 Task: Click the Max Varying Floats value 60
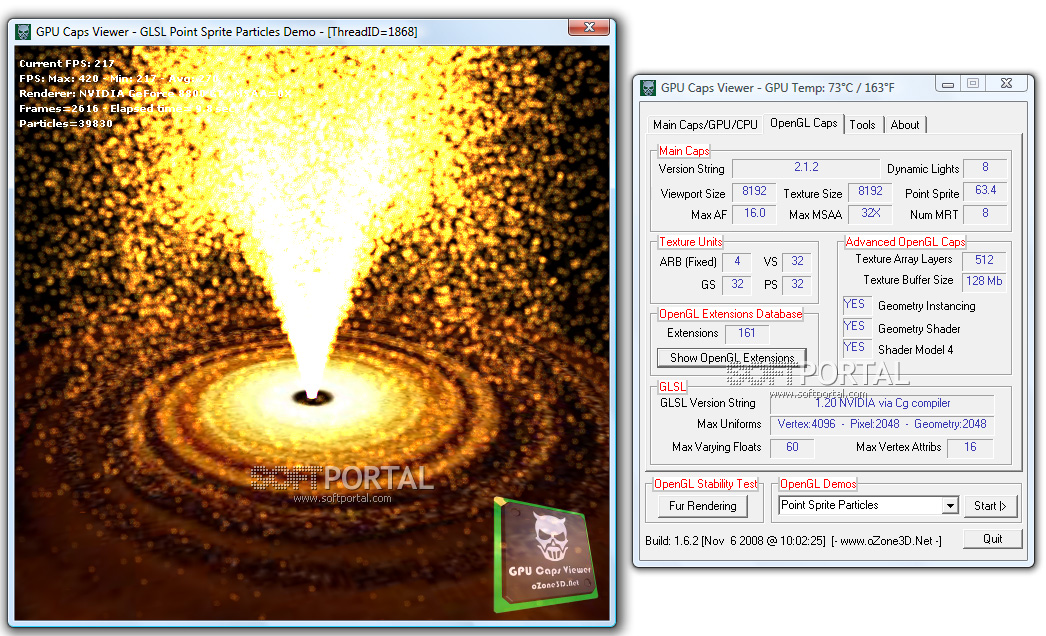792,448
